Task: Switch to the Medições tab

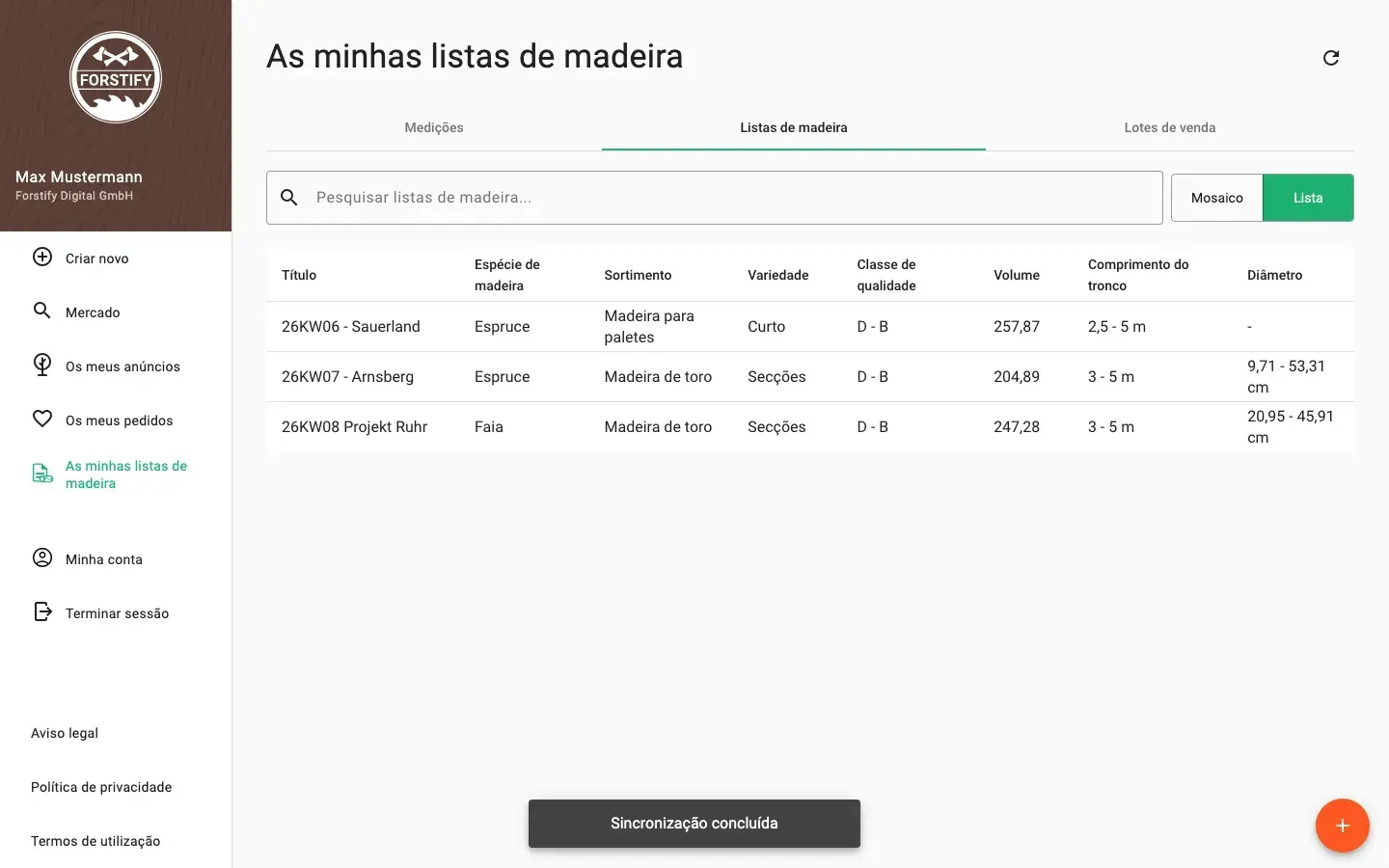Action: (434, 127)
